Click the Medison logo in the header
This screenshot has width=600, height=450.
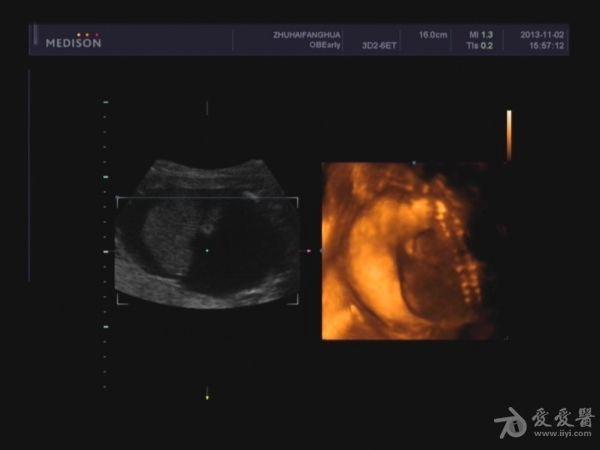pyautogui.click(x=74, y=41)
